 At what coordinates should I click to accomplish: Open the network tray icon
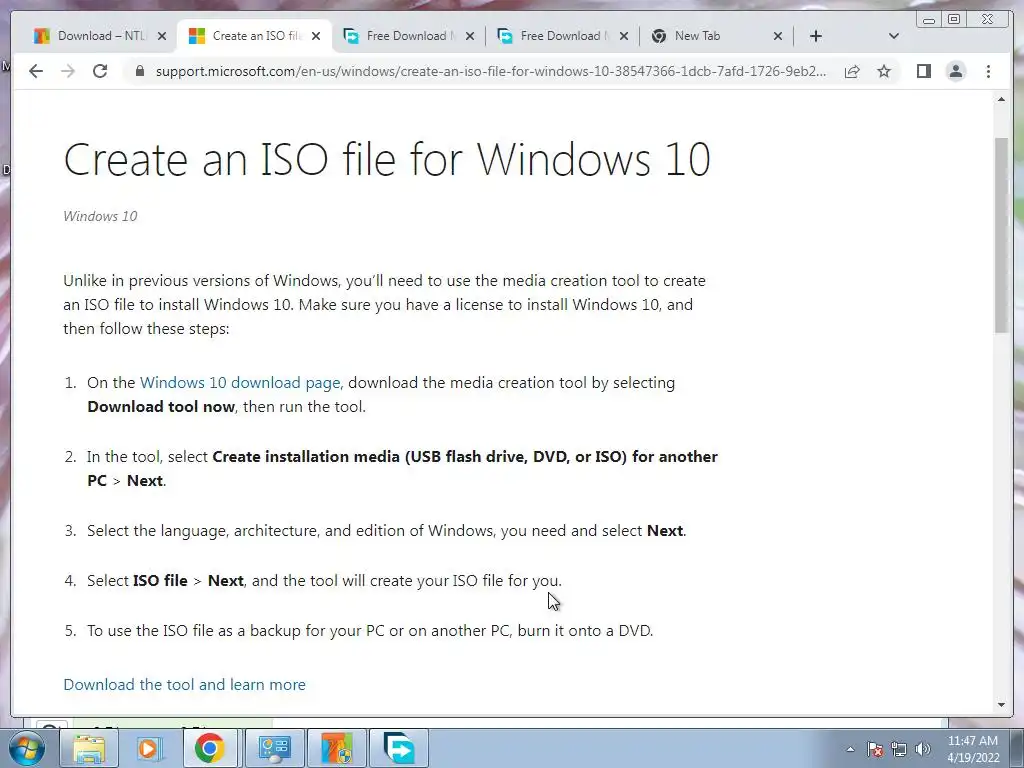(899, 749)
